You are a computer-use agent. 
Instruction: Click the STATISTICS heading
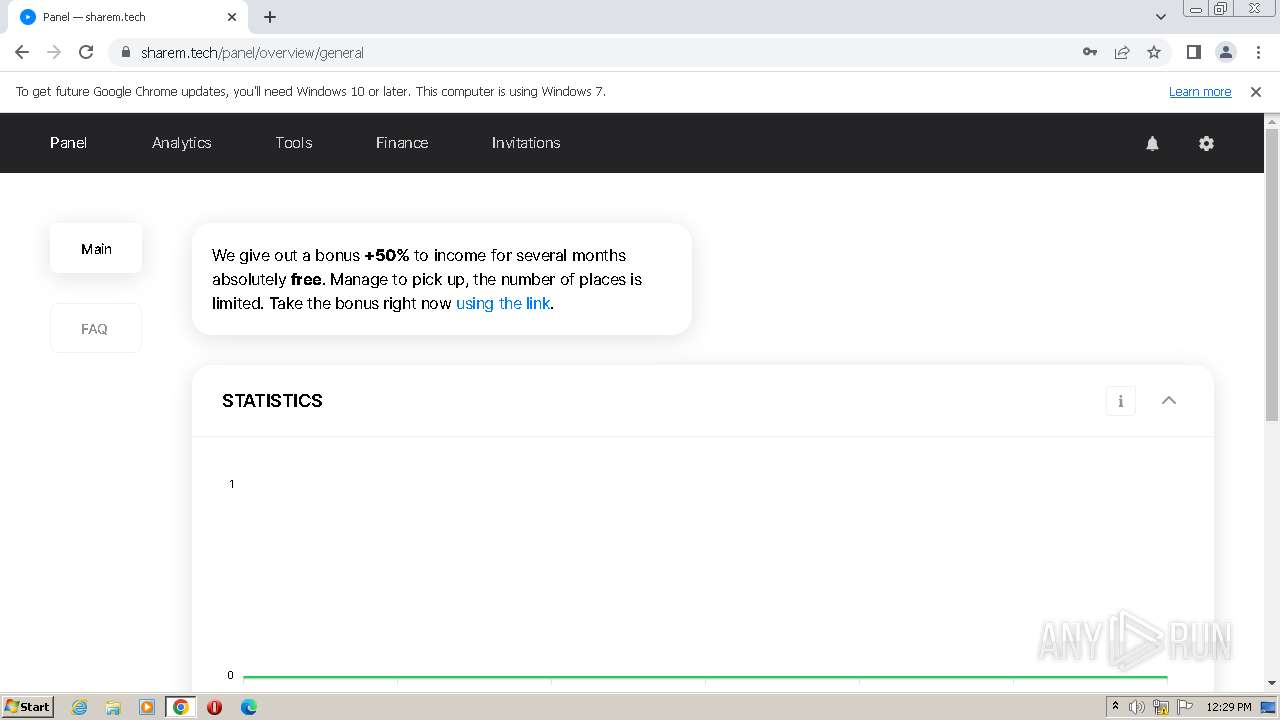pos(272,401)
